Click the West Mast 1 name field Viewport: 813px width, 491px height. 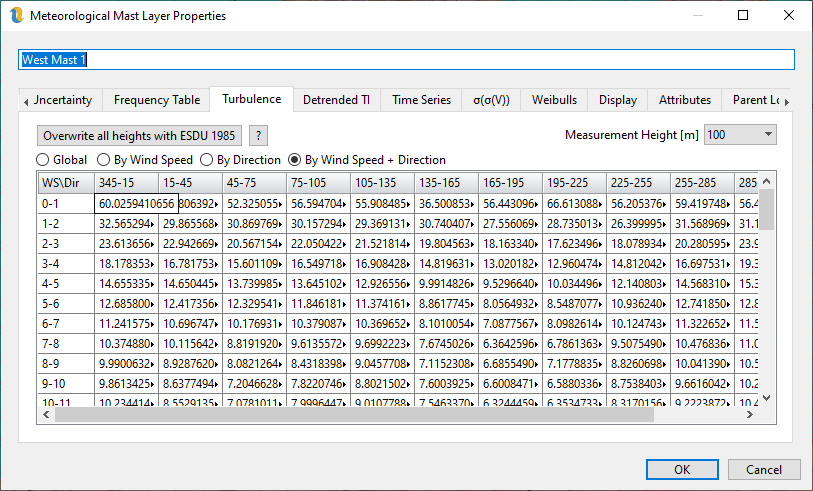pos(406,60)
